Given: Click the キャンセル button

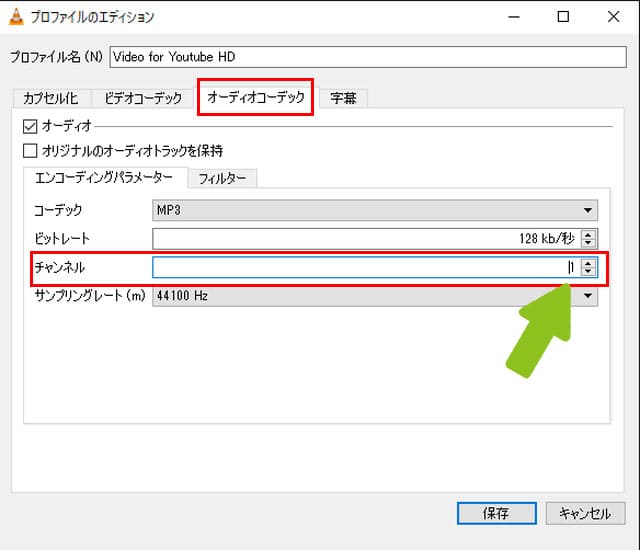Looking at the screenshot, I should pyautogui.click(x=585, y=513).
